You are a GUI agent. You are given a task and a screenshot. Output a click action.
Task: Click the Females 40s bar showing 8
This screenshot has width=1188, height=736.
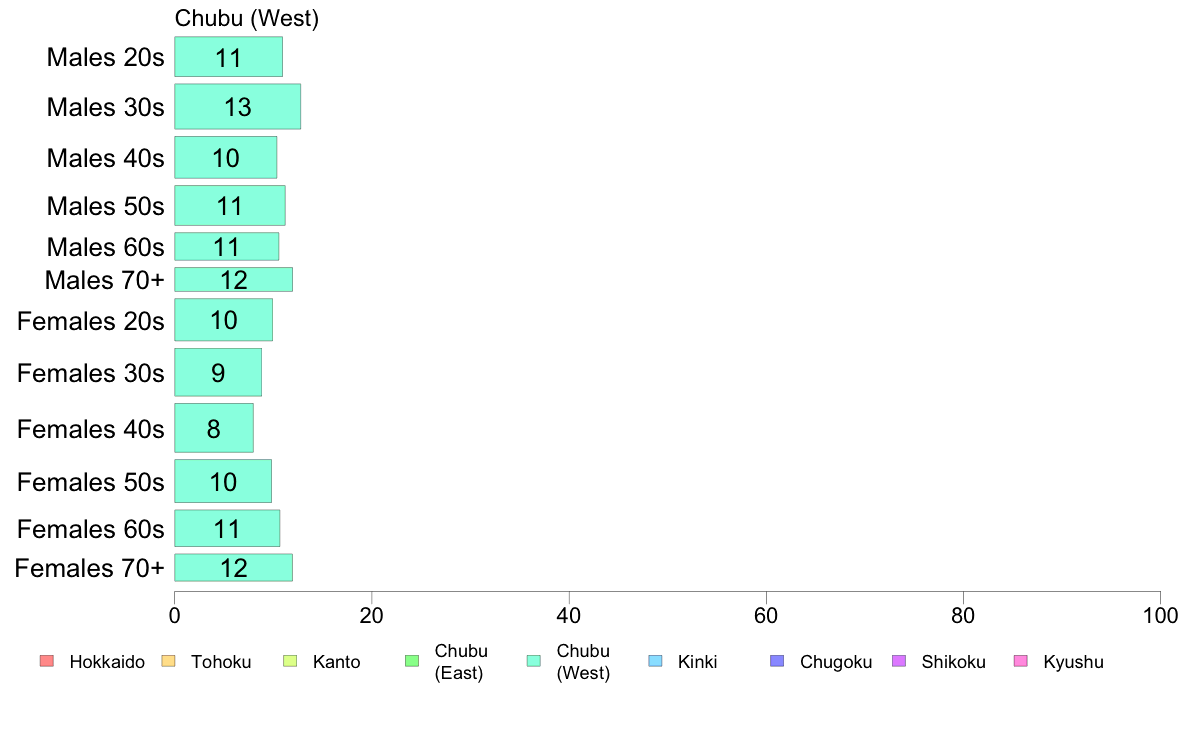coord(214,428)
